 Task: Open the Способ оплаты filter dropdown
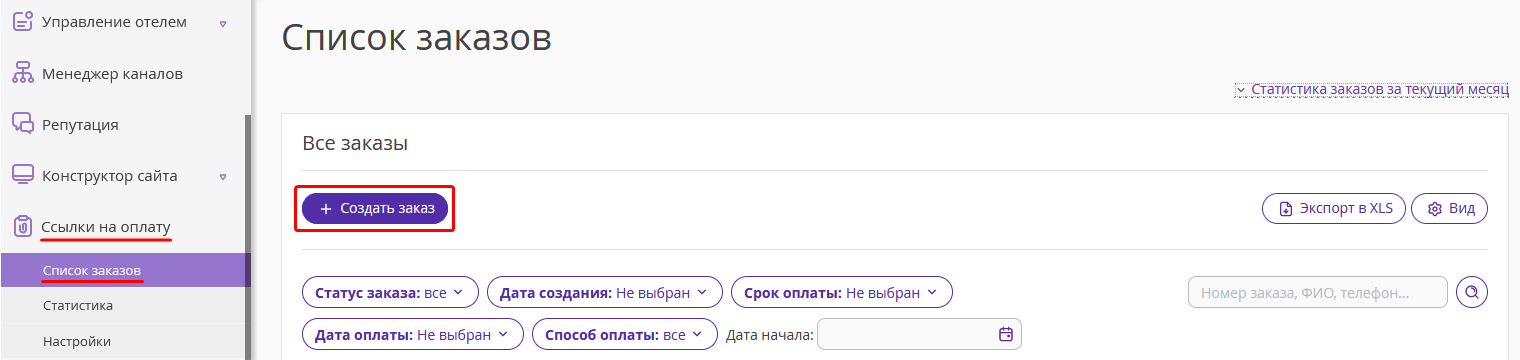point(625,334)
